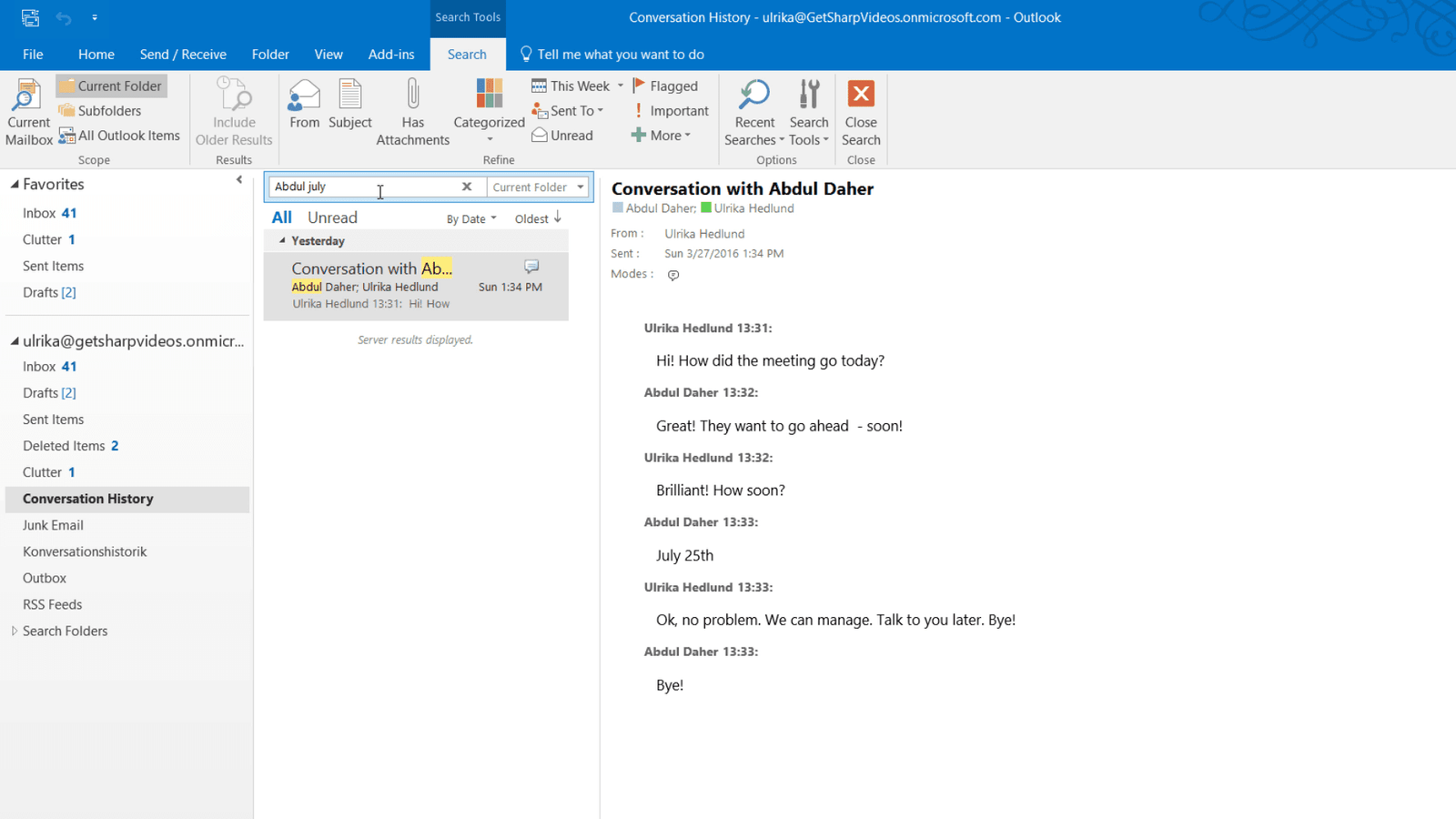
Task: Filter results by Flagged items
Action: click(x=665, y=86)
